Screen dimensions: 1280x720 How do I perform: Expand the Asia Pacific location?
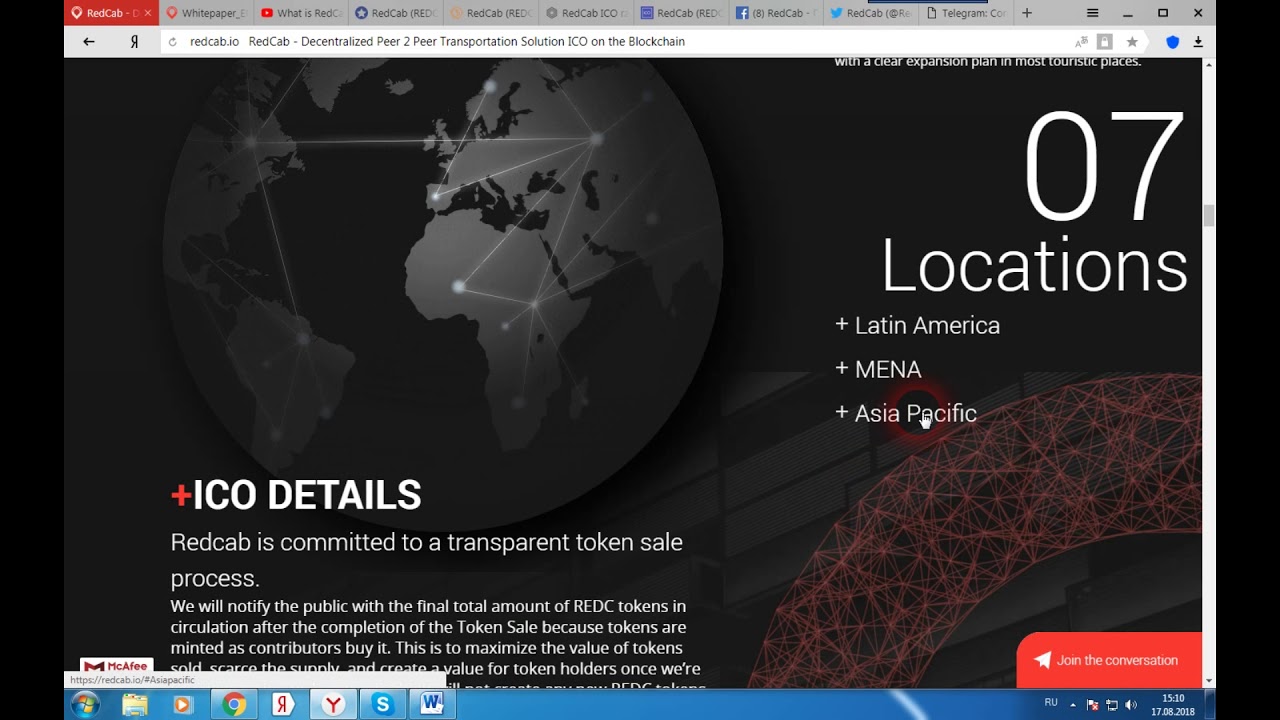(905, 413)
